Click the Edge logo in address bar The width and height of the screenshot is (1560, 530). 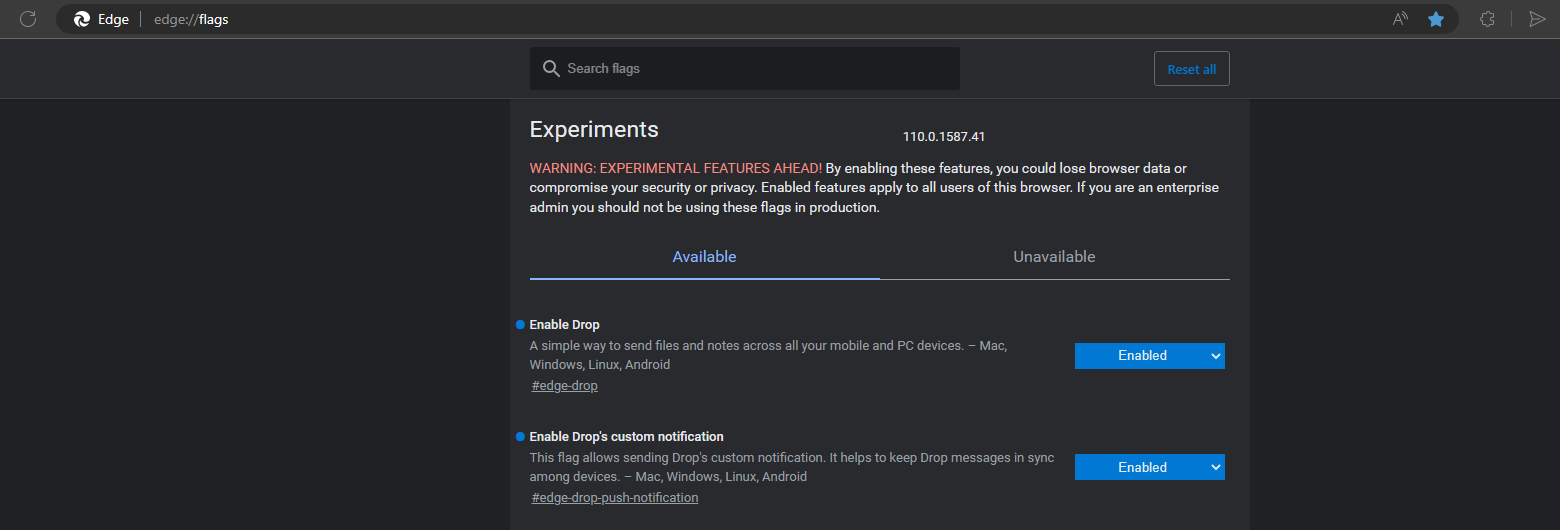point(82,19)
